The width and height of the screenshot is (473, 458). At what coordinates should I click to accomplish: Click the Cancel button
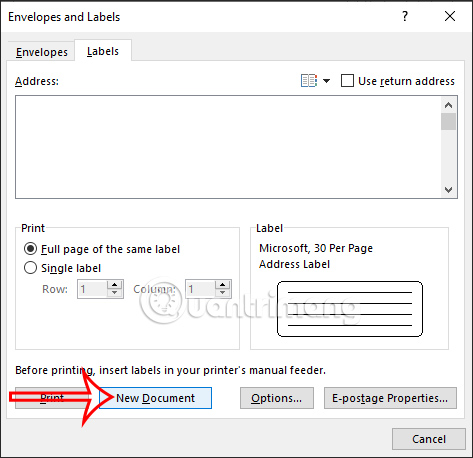click(429, 439)
